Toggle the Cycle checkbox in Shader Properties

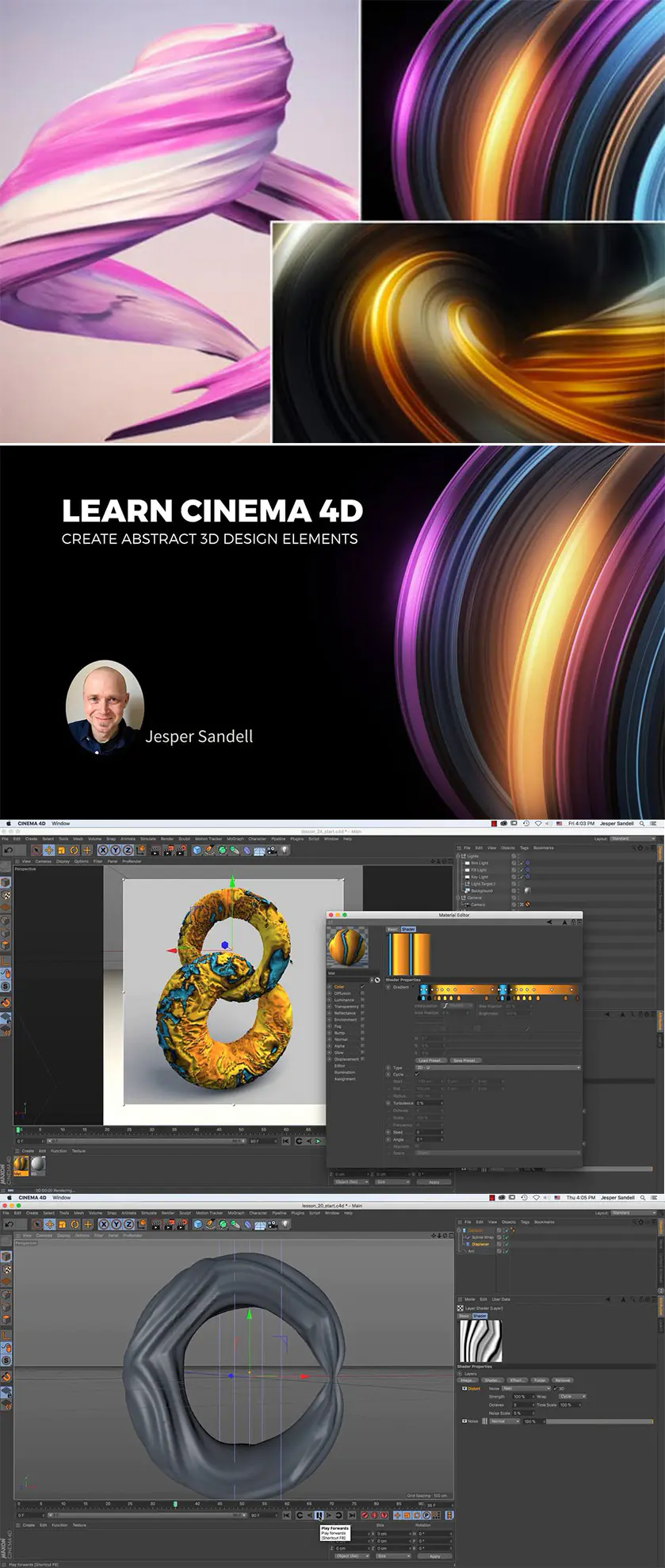pyautogui.click(x=417, y=1074)
